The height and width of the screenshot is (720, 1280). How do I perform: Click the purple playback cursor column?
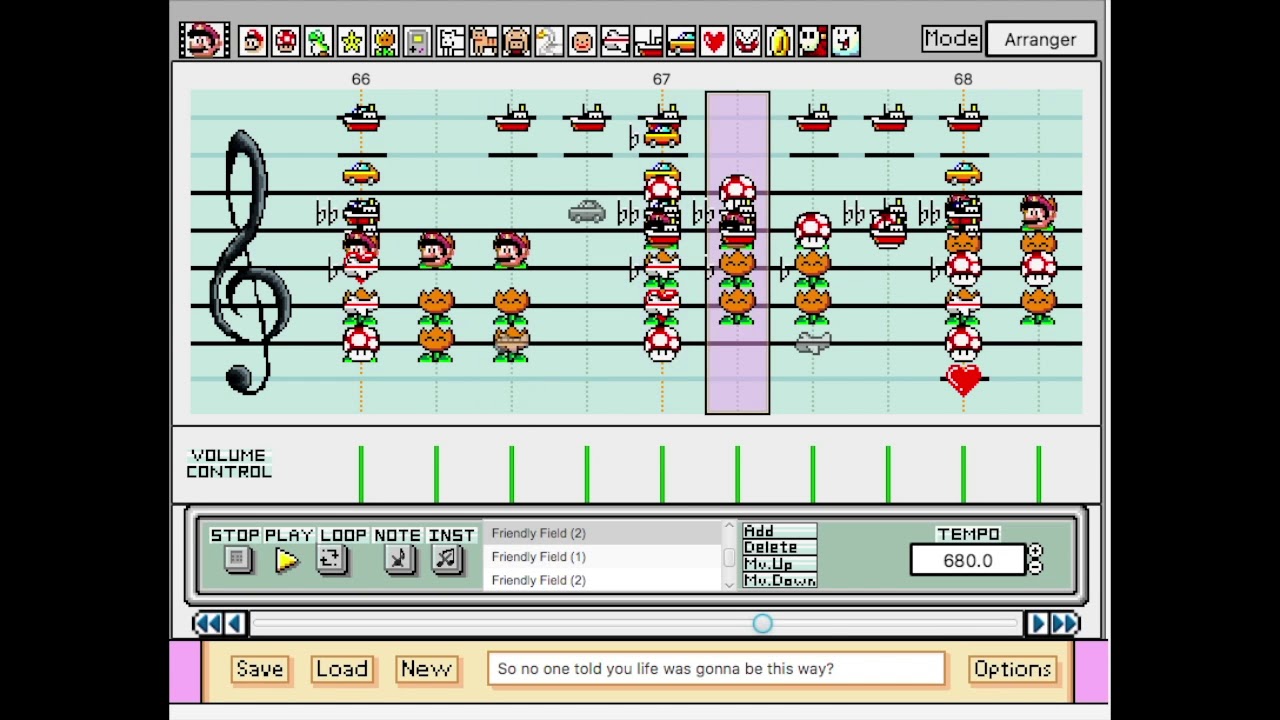pos(738,252)
